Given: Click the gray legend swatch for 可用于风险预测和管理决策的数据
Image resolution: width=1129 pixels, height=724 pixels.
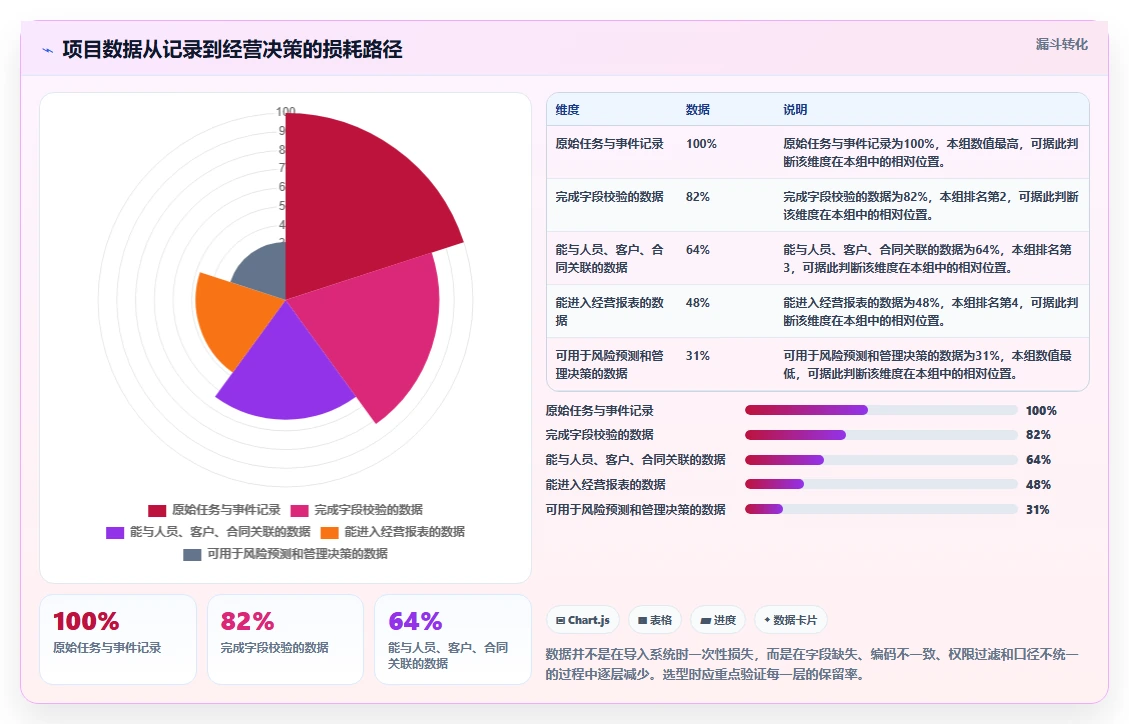Looking at the screenshot, I should point(192,555).
